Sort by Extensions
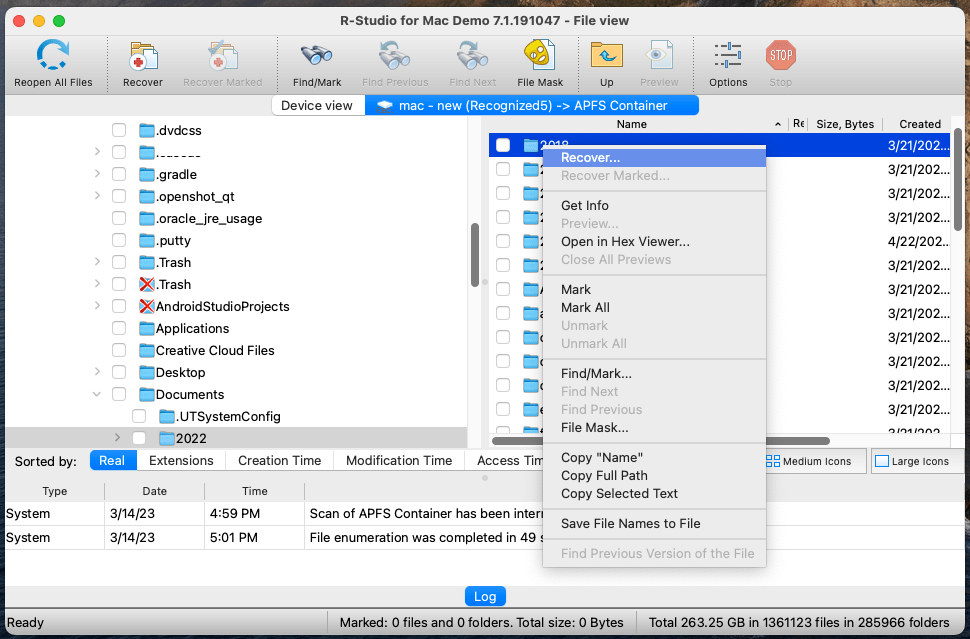970x639 pixels. point(181,461)
